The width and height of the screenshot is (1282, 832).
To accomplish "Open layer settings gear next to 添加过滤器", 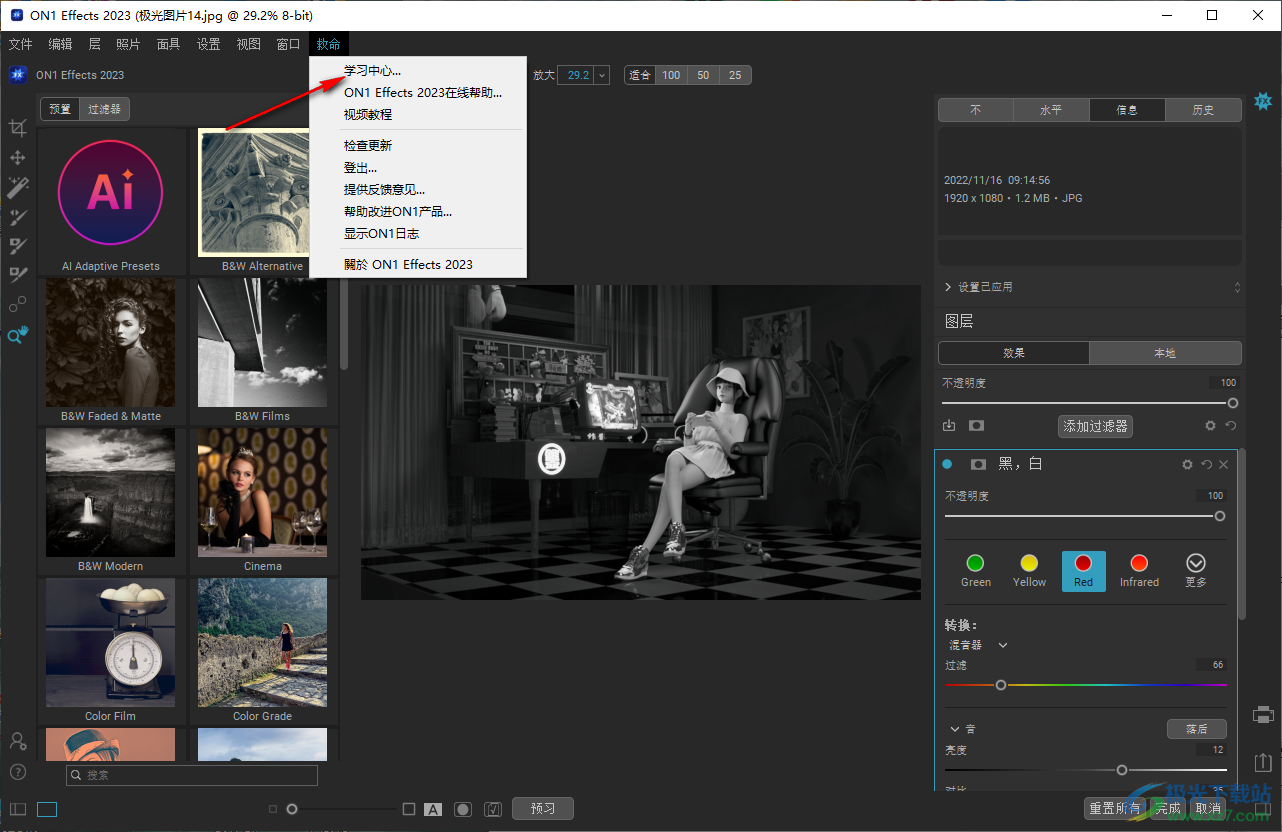I will [x=1210, y=426].
